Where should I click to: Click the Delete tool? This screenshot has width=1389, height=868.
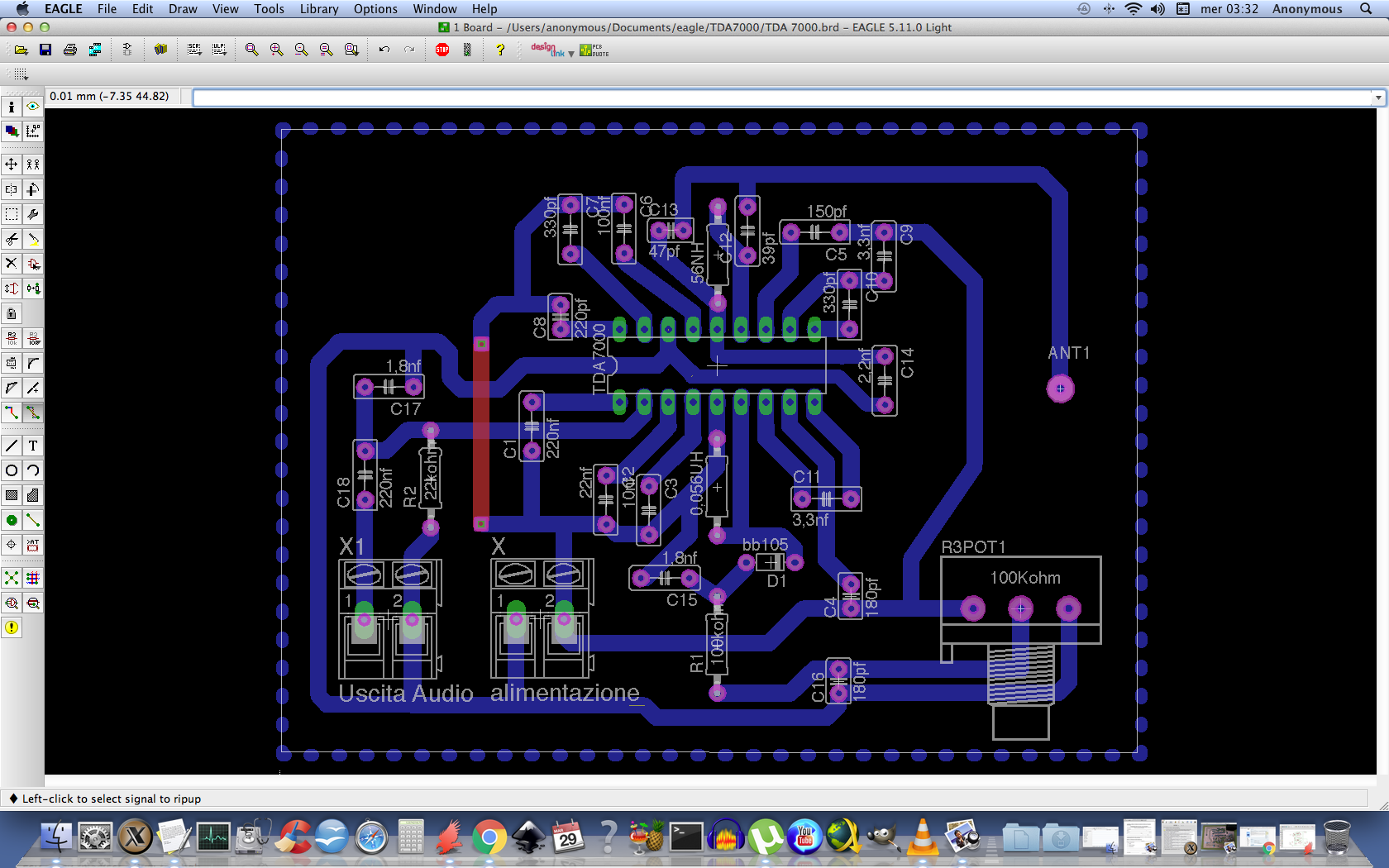(x=12, y=264)
